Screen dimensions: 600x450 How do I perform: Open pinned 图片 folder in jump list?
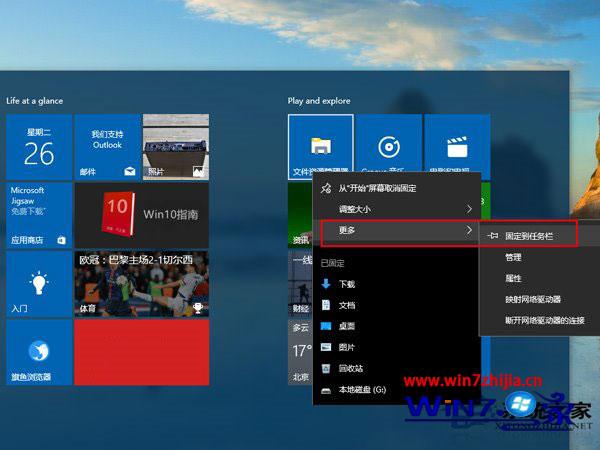click(x=396, y=347)
